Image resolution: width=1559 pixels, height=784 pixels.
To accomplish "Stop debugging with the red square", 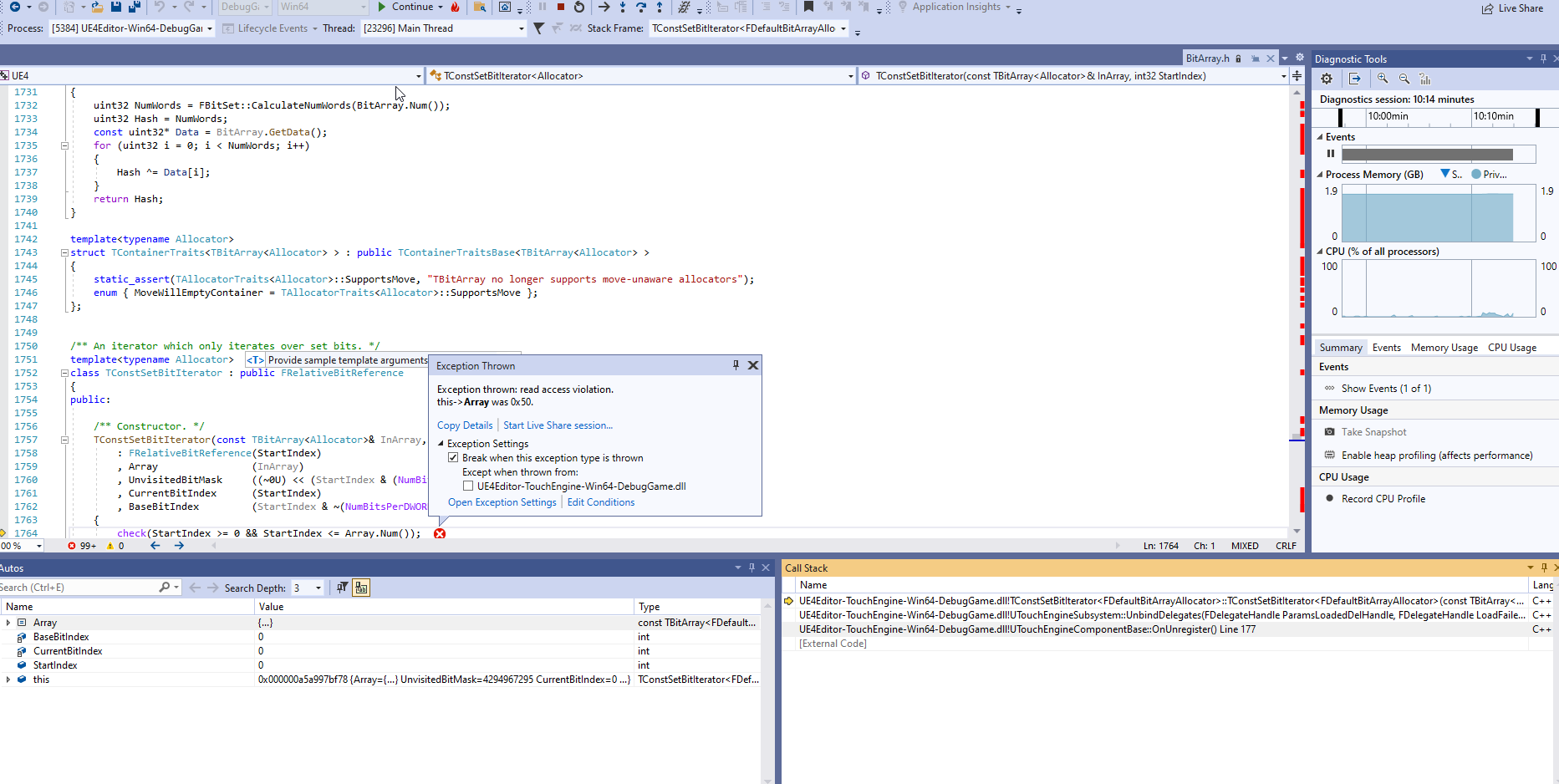I will coord(560,7).
